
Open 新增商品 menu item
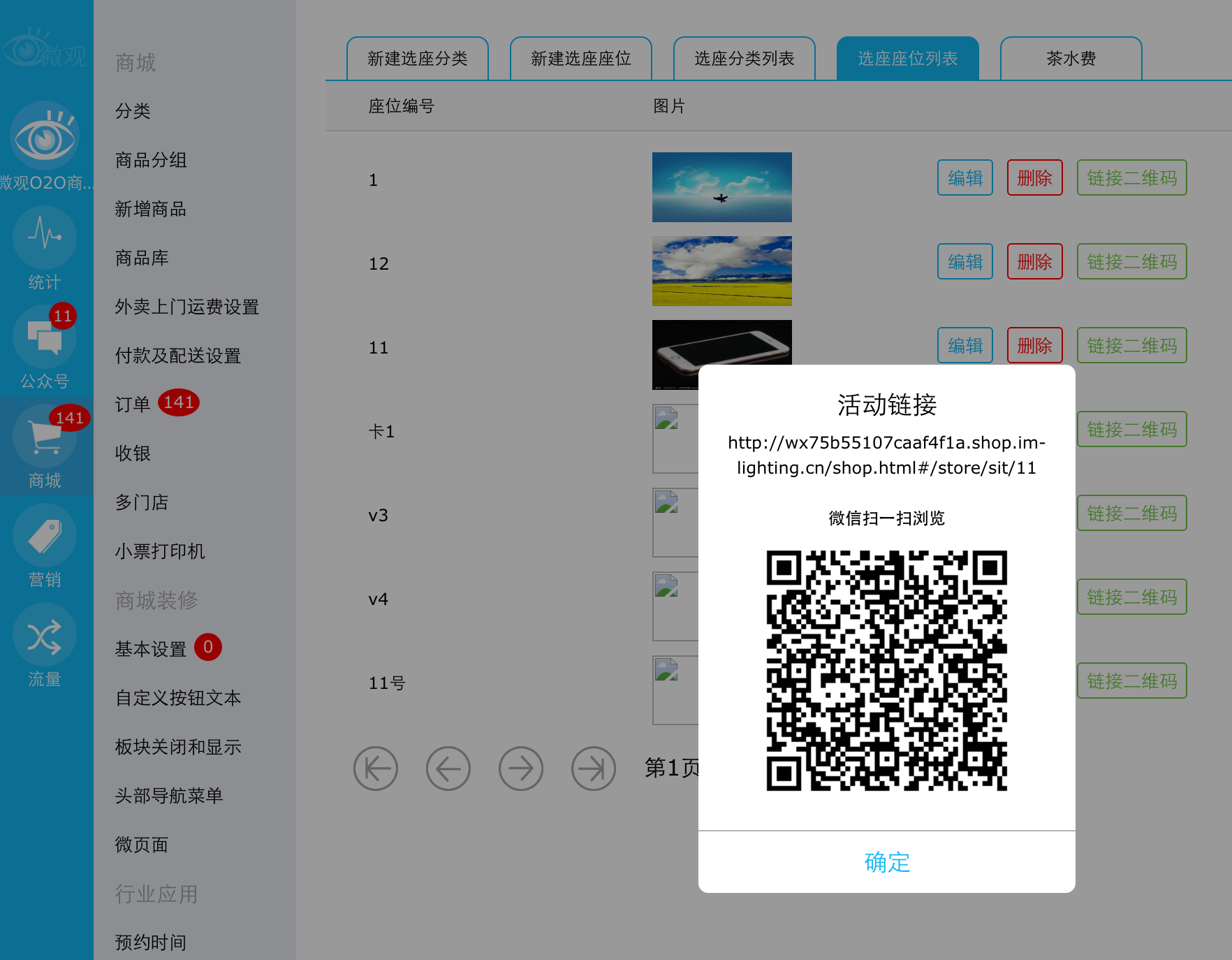tap(151, 209)
